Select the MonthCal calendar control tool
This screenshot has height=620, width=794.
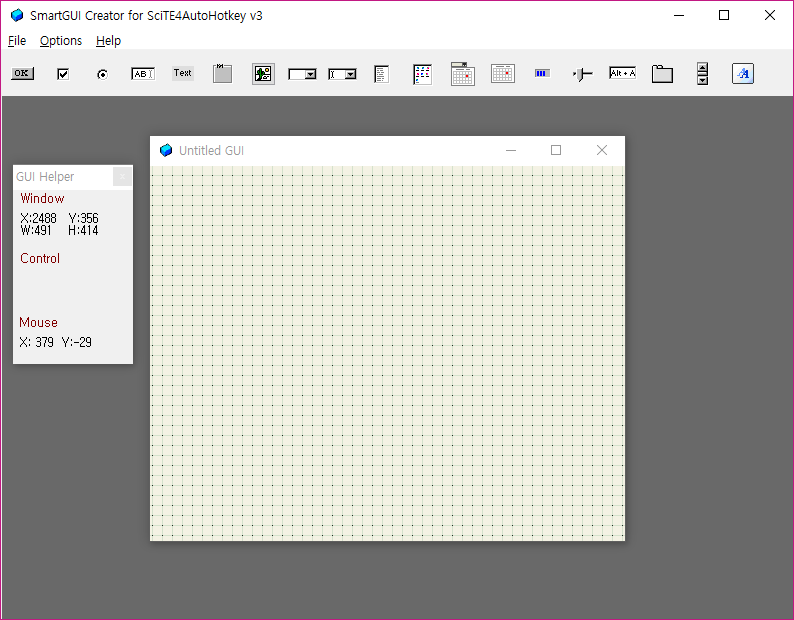503,73
